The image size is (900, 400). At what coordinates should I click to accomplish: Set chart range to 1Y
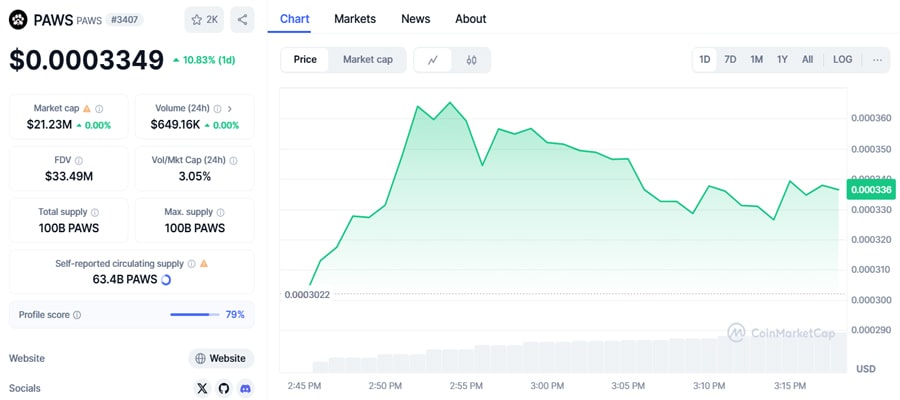(x=782, y=60)
